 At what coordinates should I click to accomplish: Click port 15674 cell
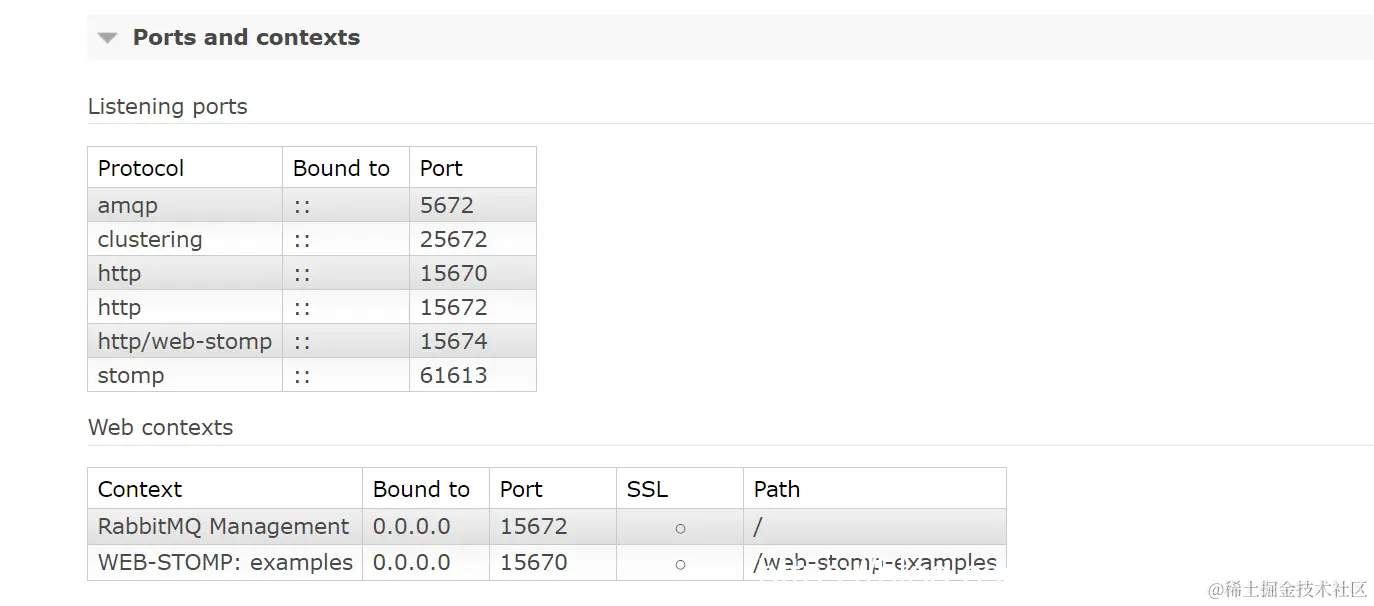[x=473, y=341]
